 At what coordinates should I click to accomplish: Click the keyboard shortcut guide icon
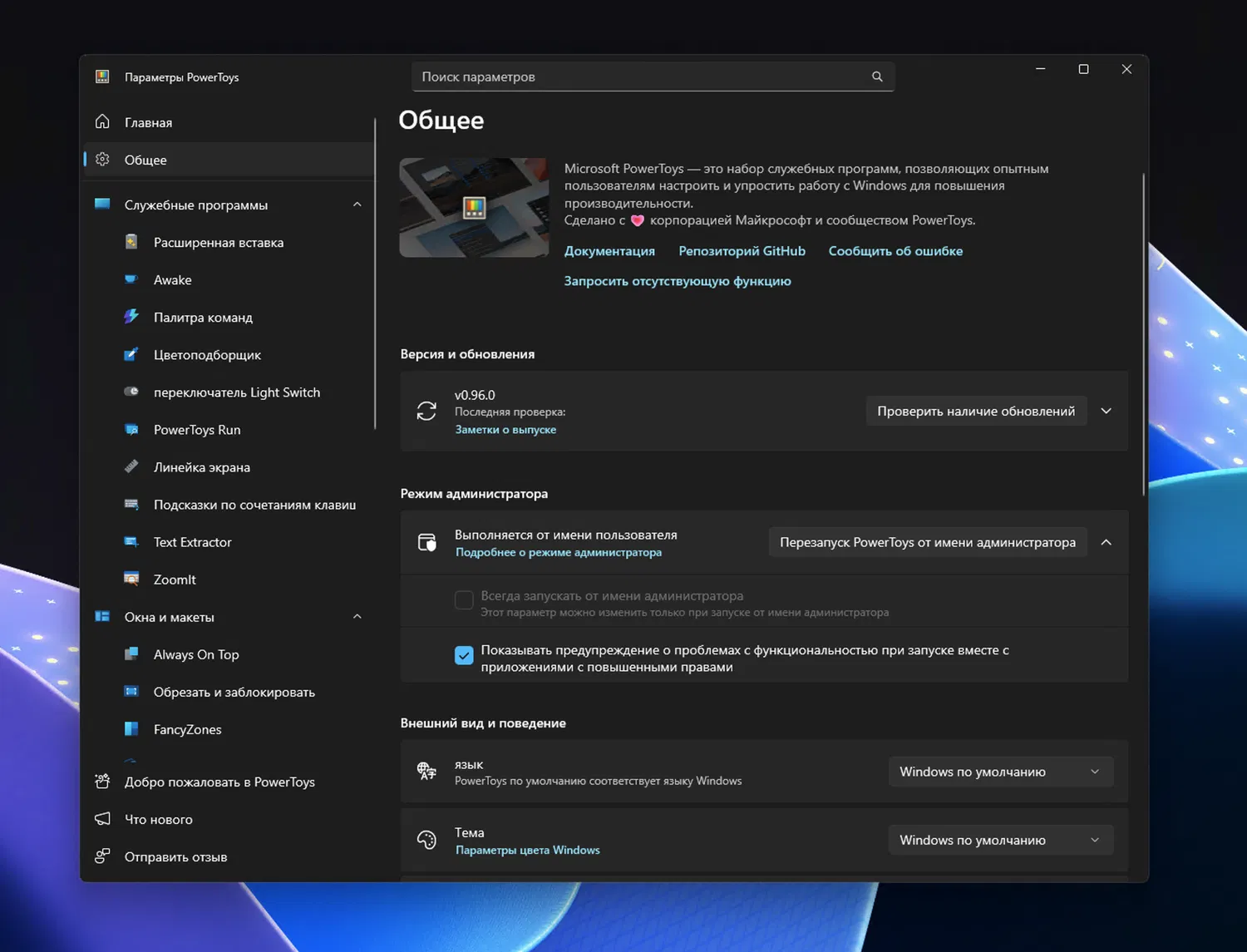click(131, 504)
